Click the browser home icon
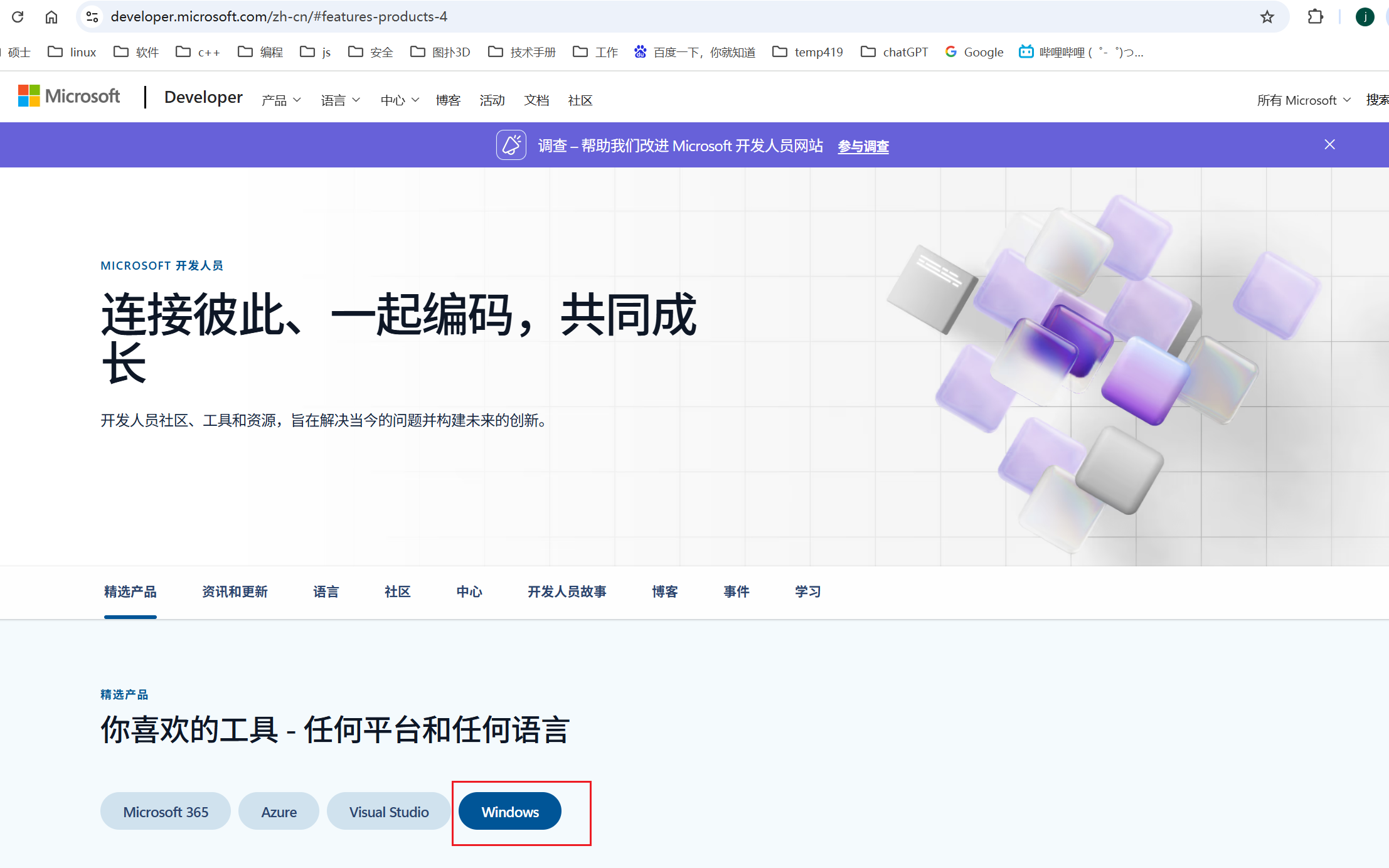Screen dimensions: 1389x868 pyautogui.click(x=51, y=16)
